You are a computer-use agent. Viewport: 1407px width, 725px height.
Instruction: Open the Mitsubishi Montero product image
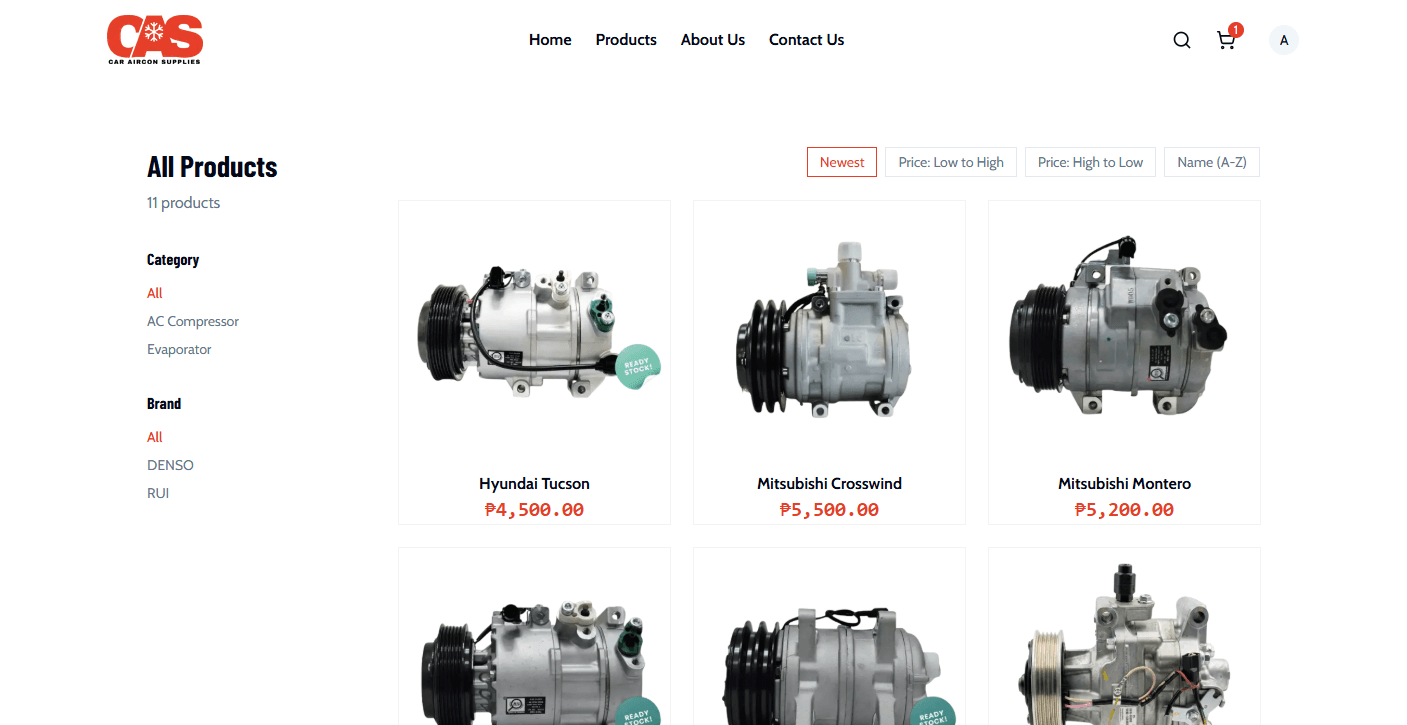click(1124, 332)
